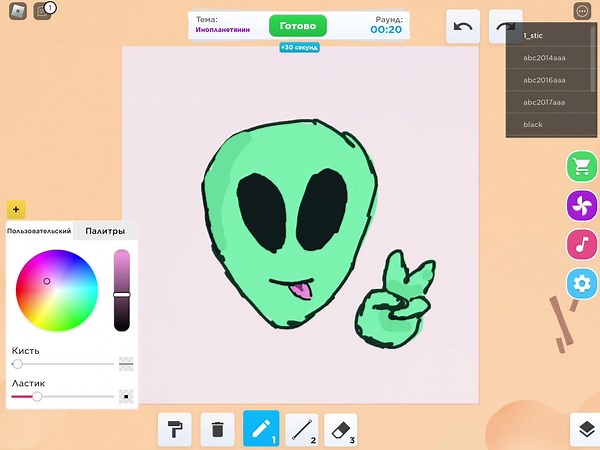600x450 pixels.
Task: Click the Инопланетянин theme text
Action: click(x=223, y=29)
